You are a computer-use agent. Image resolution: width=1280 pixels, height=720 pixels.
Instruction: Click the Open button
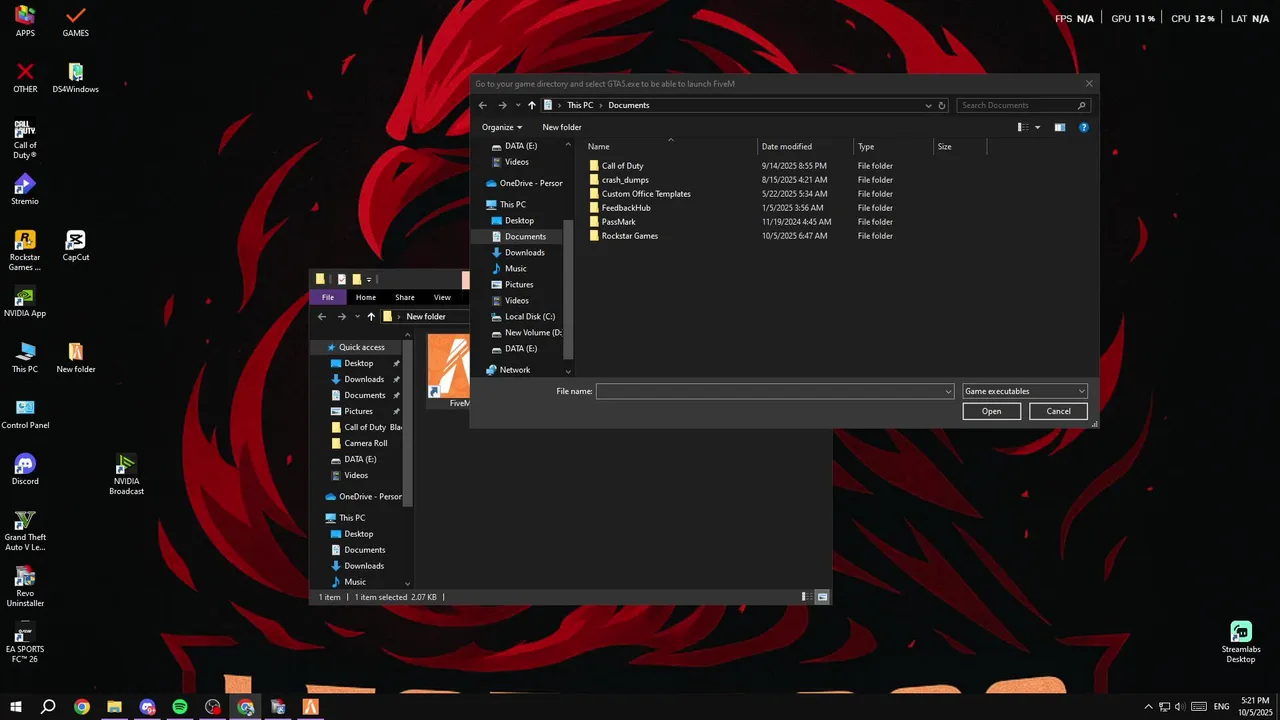click(x=991, y=411)
